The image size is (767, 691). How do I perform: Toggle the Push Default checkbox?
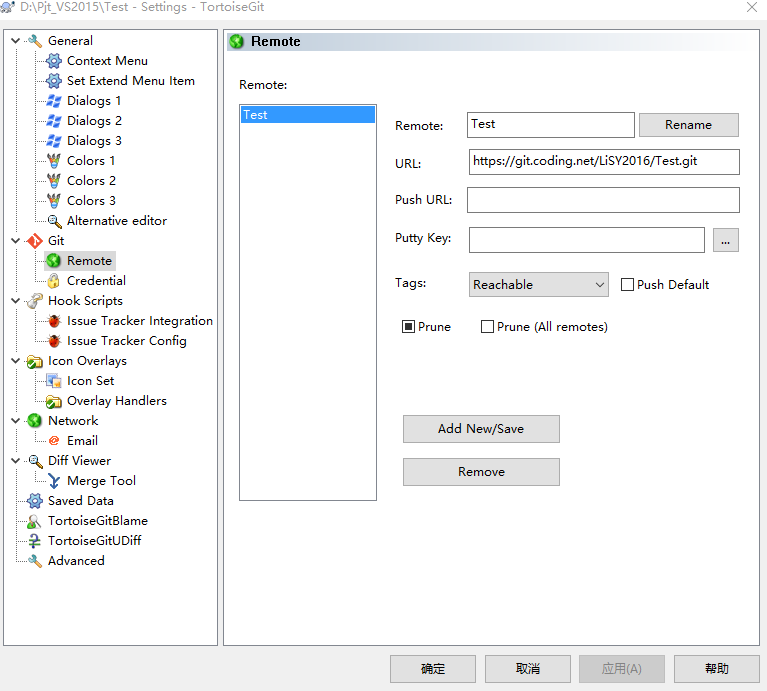(628, 285)
